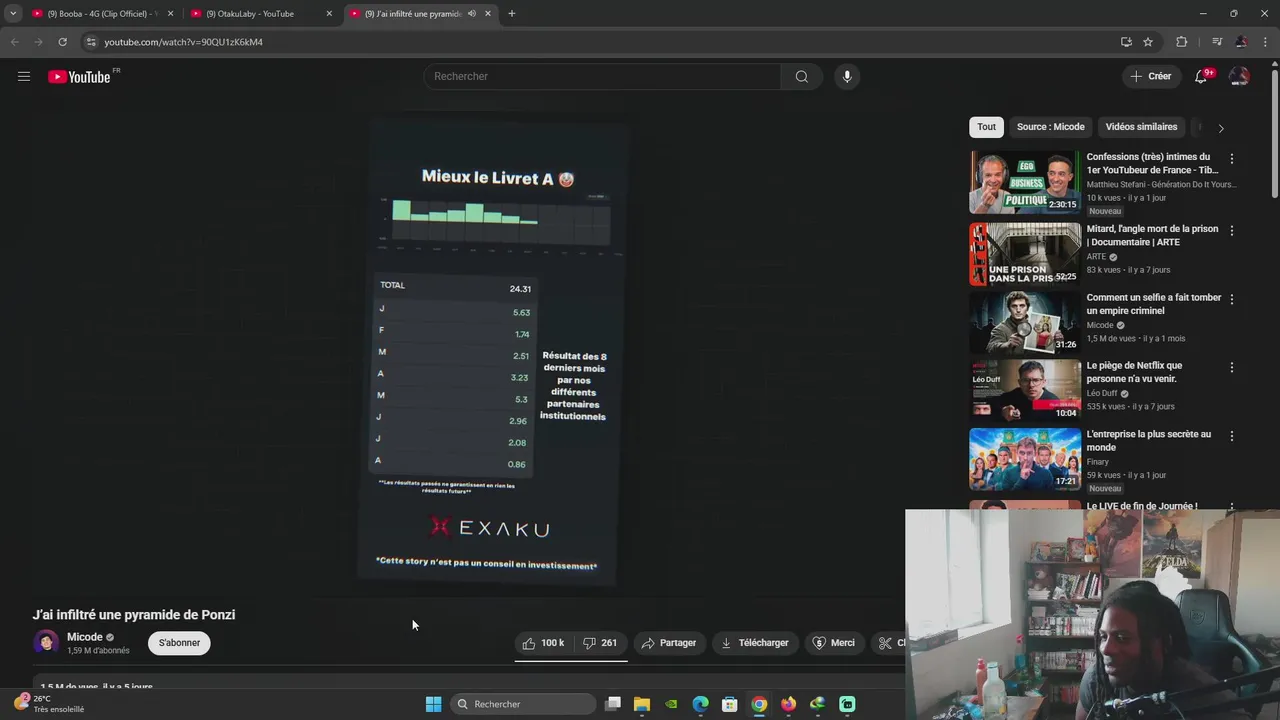Reload the page in Chrome

tap(62, 42)
